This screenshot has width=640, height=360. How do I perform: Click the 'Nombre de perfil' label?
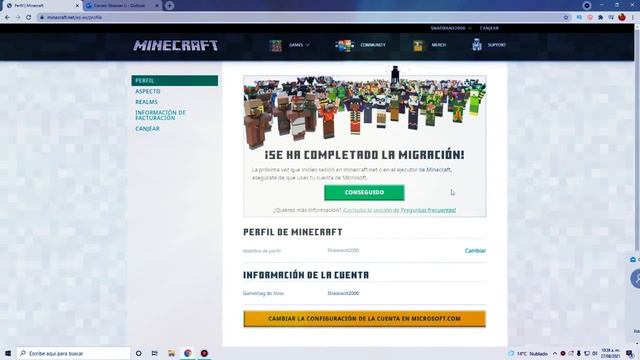click(x=262, y=251)
